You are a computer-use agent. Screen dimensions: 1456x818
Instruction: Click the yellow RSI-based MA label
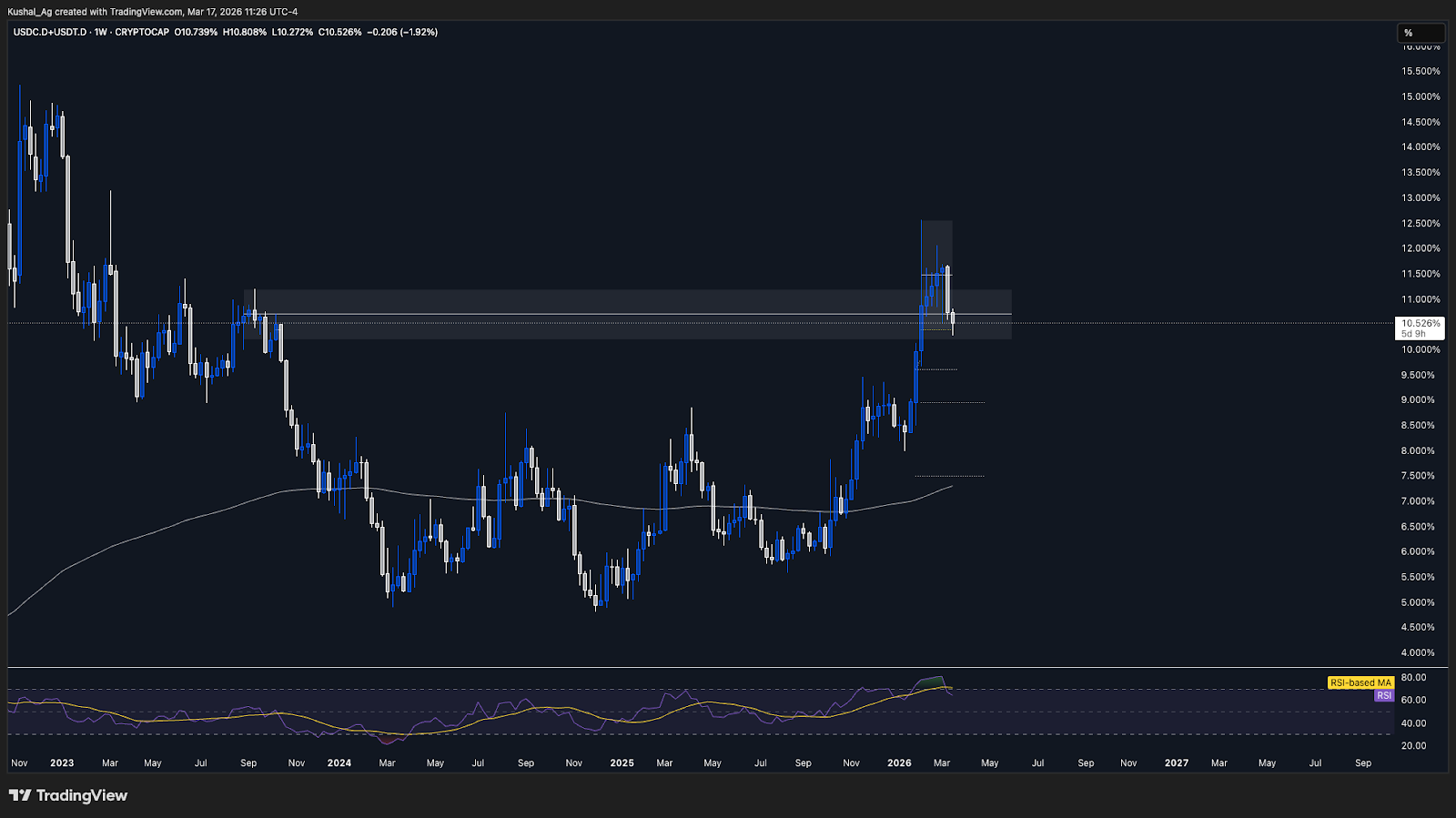[1360, 682]
